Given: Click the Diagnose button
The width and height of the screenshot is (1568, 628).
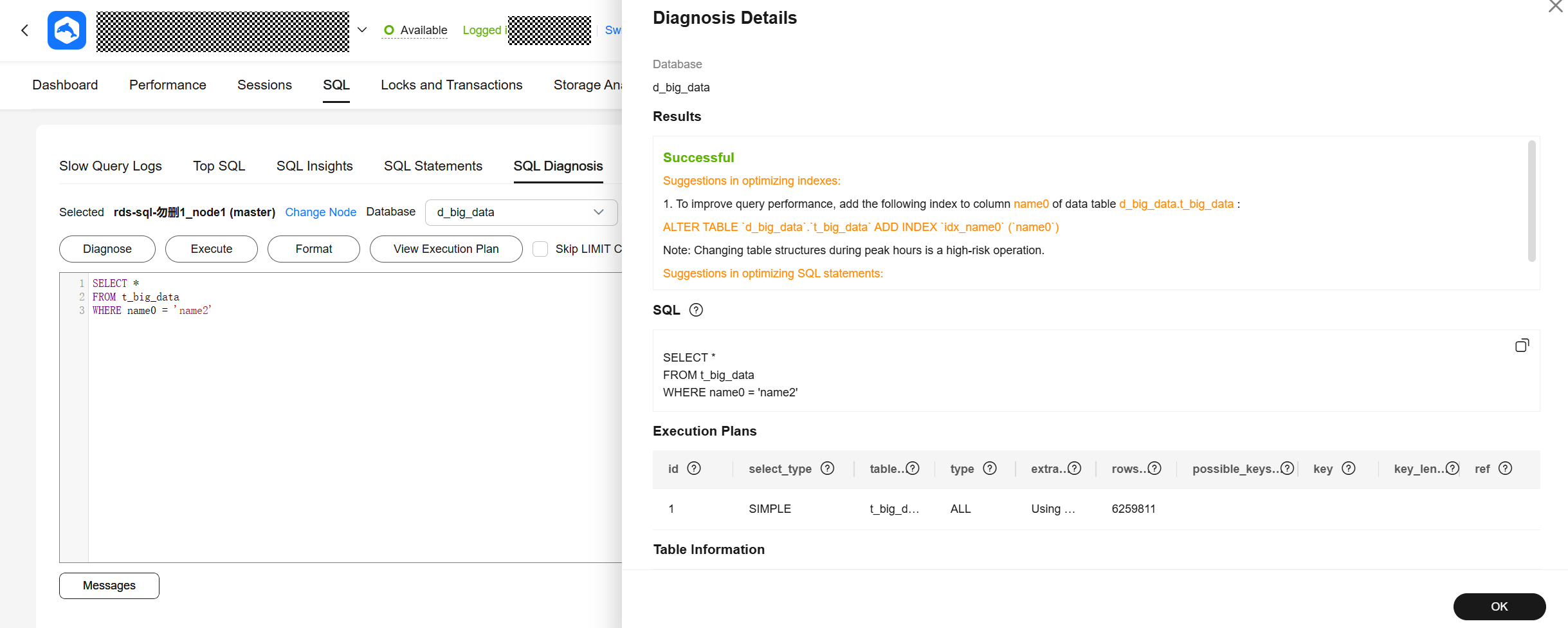Looking at the screenshot, I should (x=107, y=249).
